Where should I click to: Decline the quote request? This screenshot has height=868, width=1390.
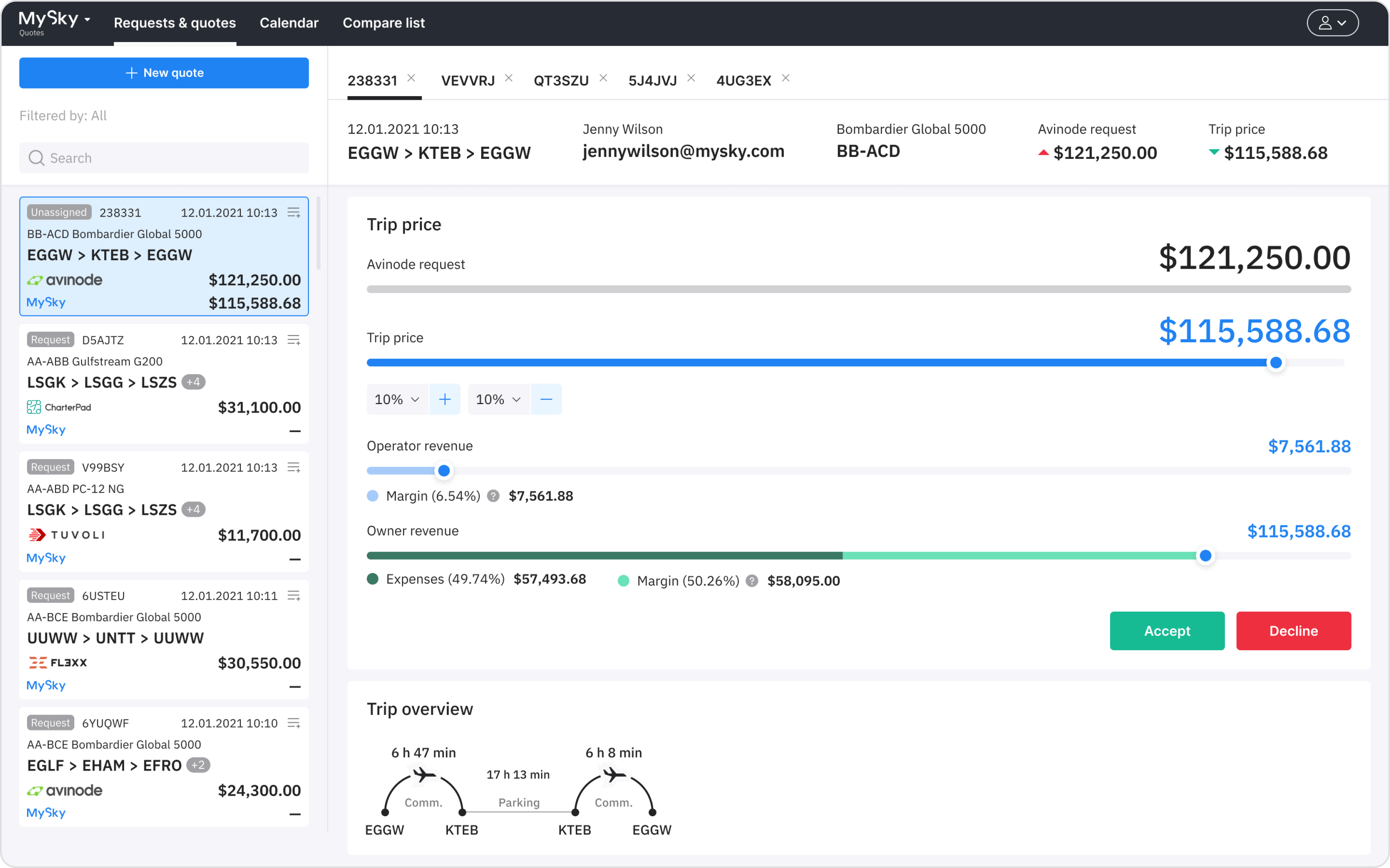[x=1293, y=631]
